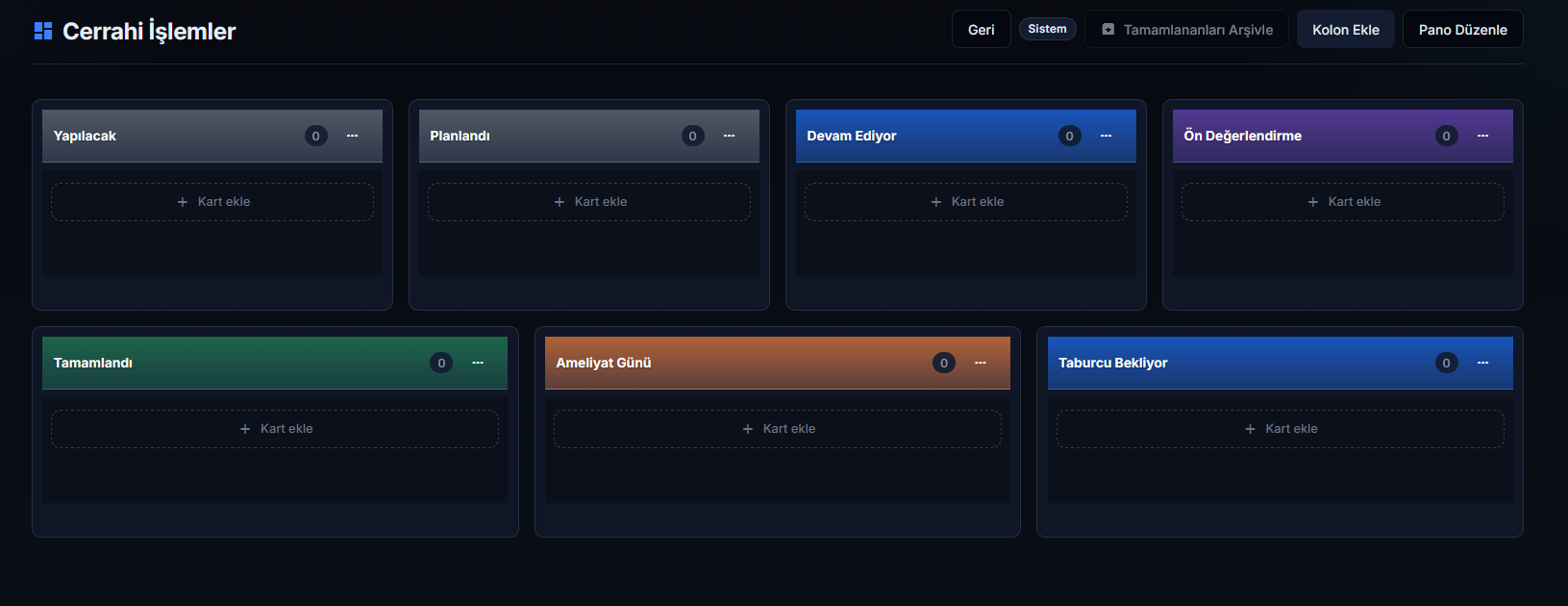This screenshot has width=1568, height=606.
Task: Click the Ön Değerlendirme card count badge
Action: coord(1446,136)
